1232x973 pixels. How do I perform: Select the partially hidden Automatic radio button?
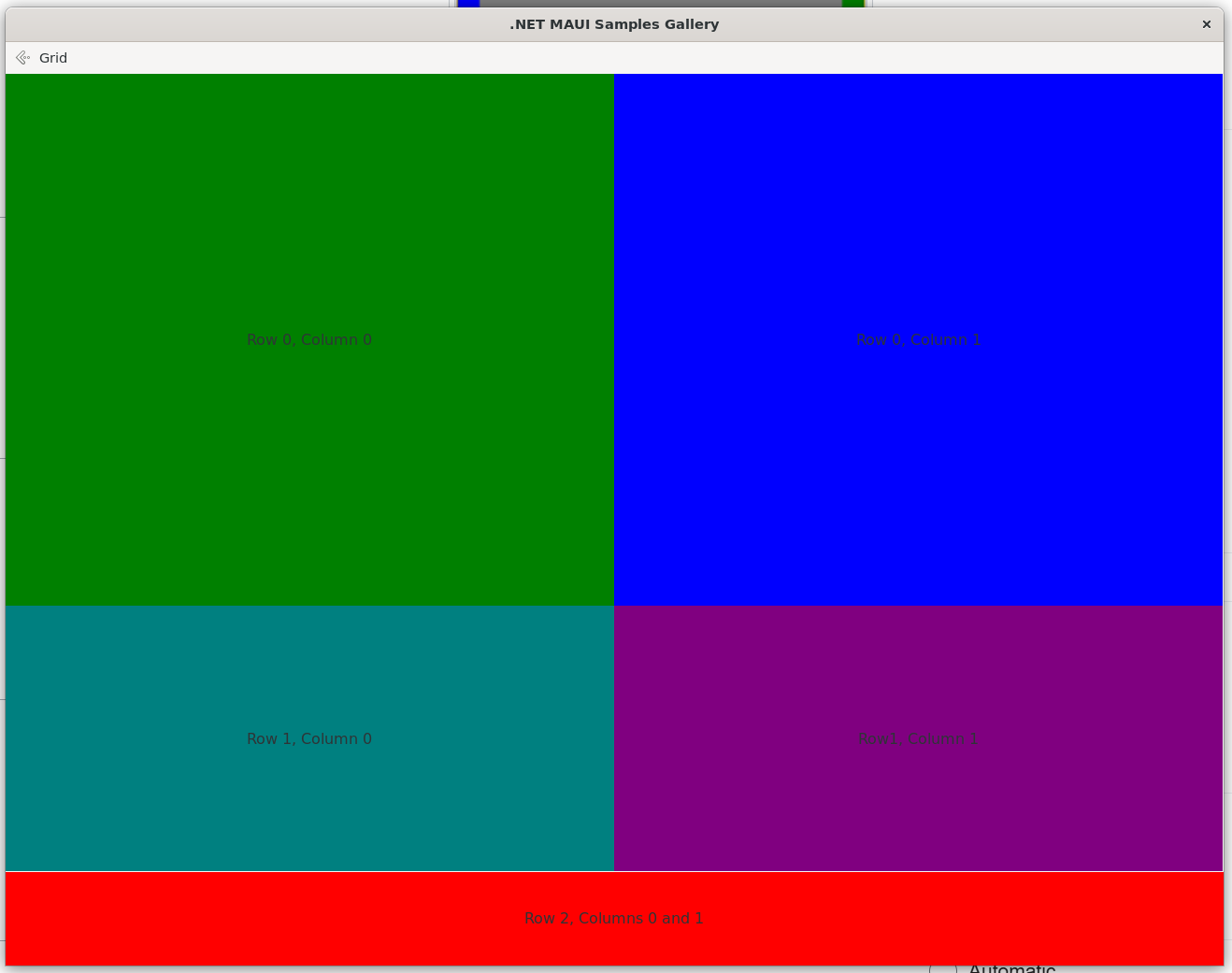(943, 969)
